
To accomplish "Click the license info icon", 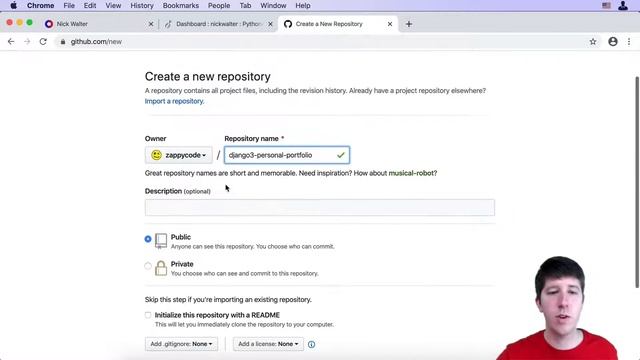I will coord(311,344).
